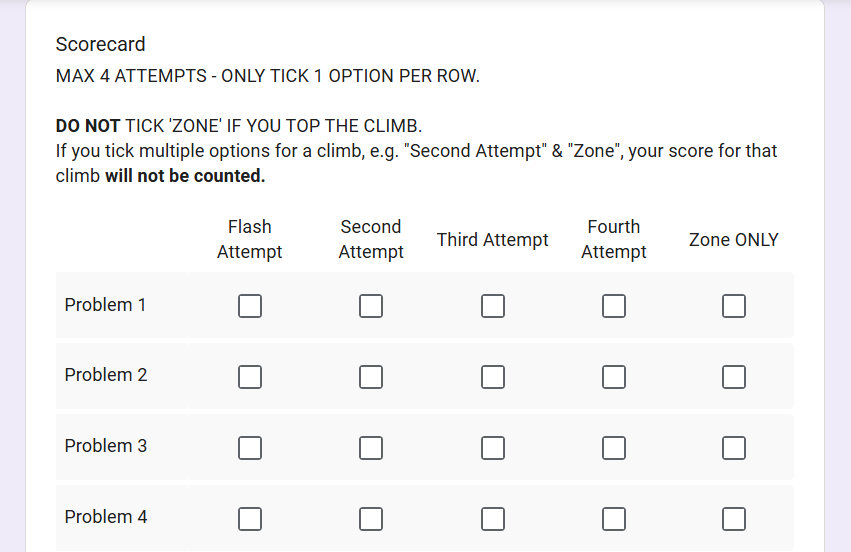Screen dimensions: 851x552
Task: Check Zone ONLY for Problem 2
Action: [734, 377]
